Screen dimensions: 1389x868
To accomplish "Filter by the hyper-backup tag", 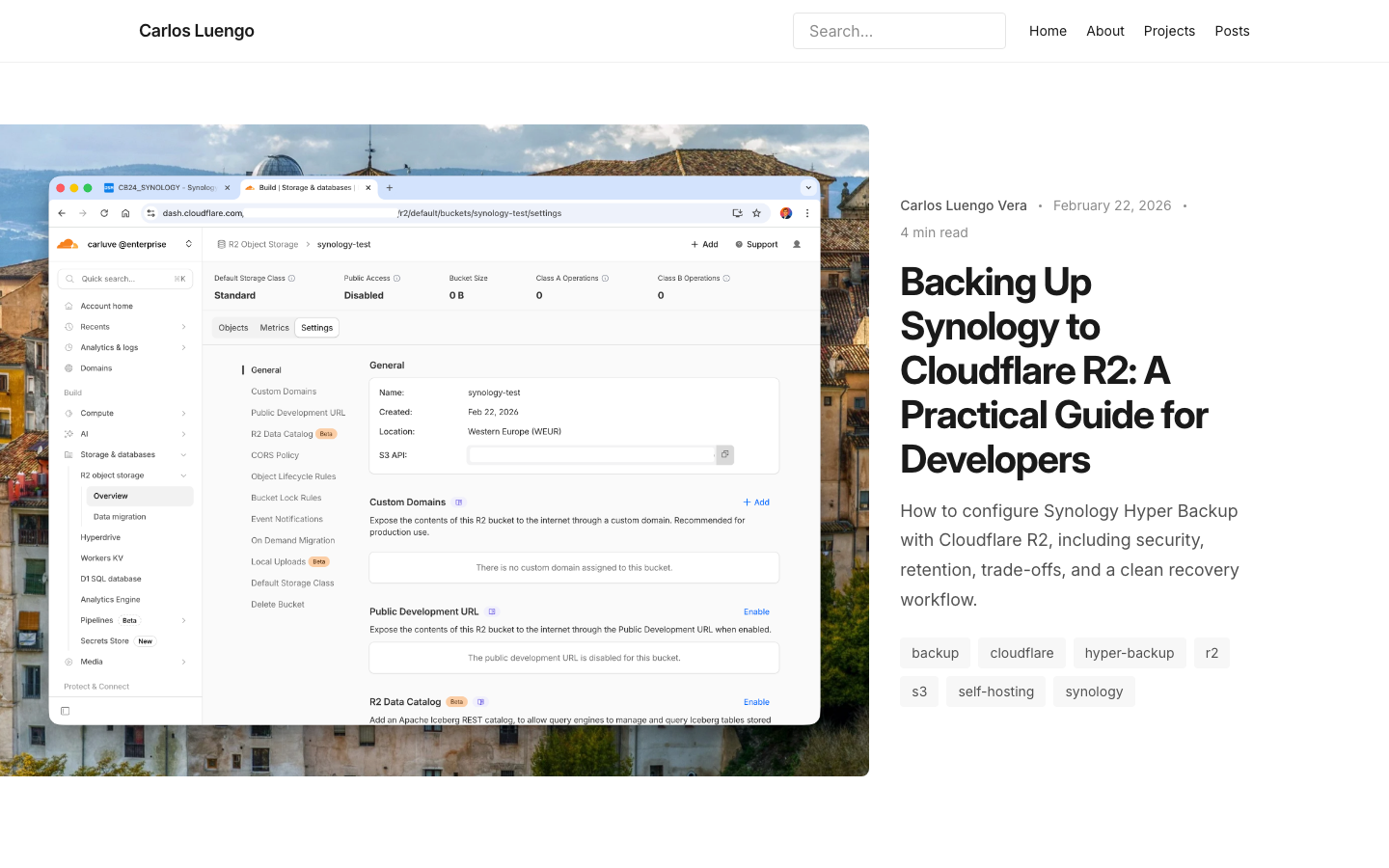I will coord(1130,653).
